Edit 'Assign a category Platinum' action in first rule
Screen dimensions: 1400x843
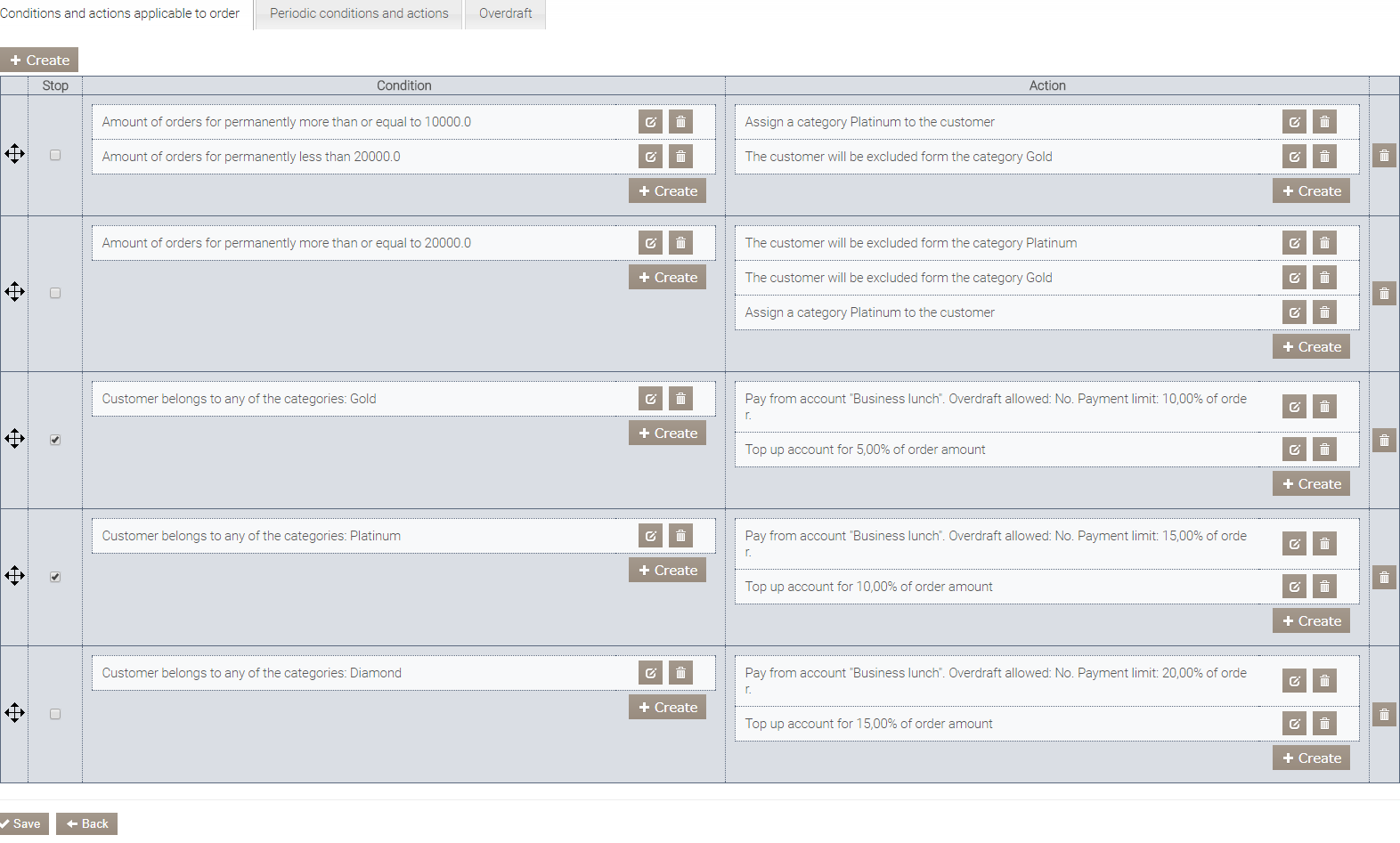(1294, 122)
